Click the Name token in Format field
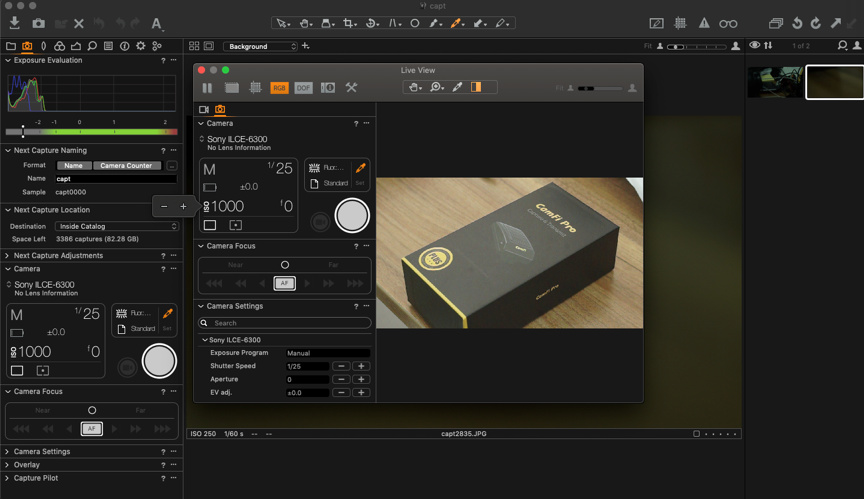This screenshot has height=499, width=864. click(73, 165)
